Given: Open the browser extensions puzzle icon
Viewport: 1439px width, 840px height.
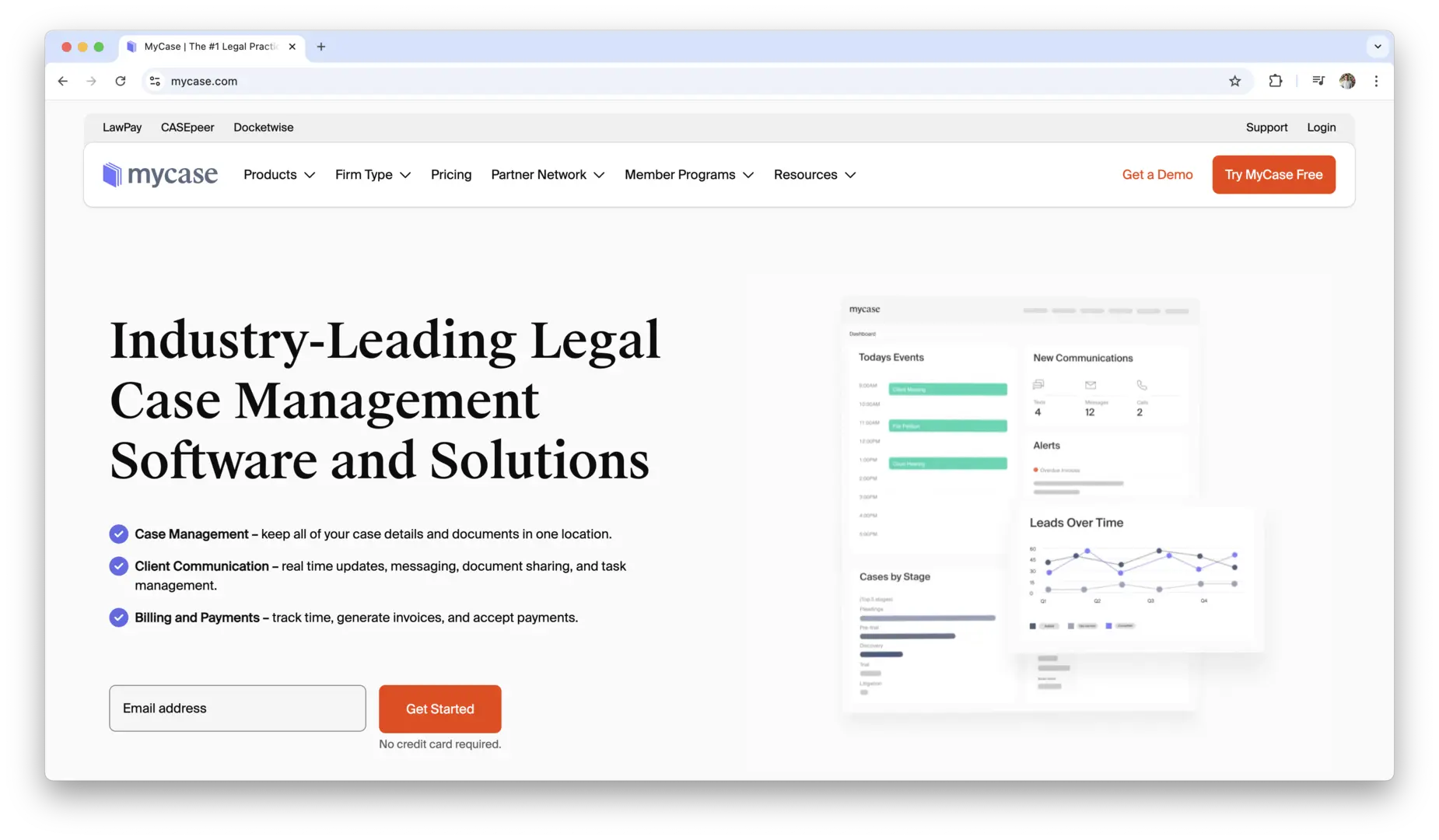Looking at the screenshot, I should [1276, 81].
